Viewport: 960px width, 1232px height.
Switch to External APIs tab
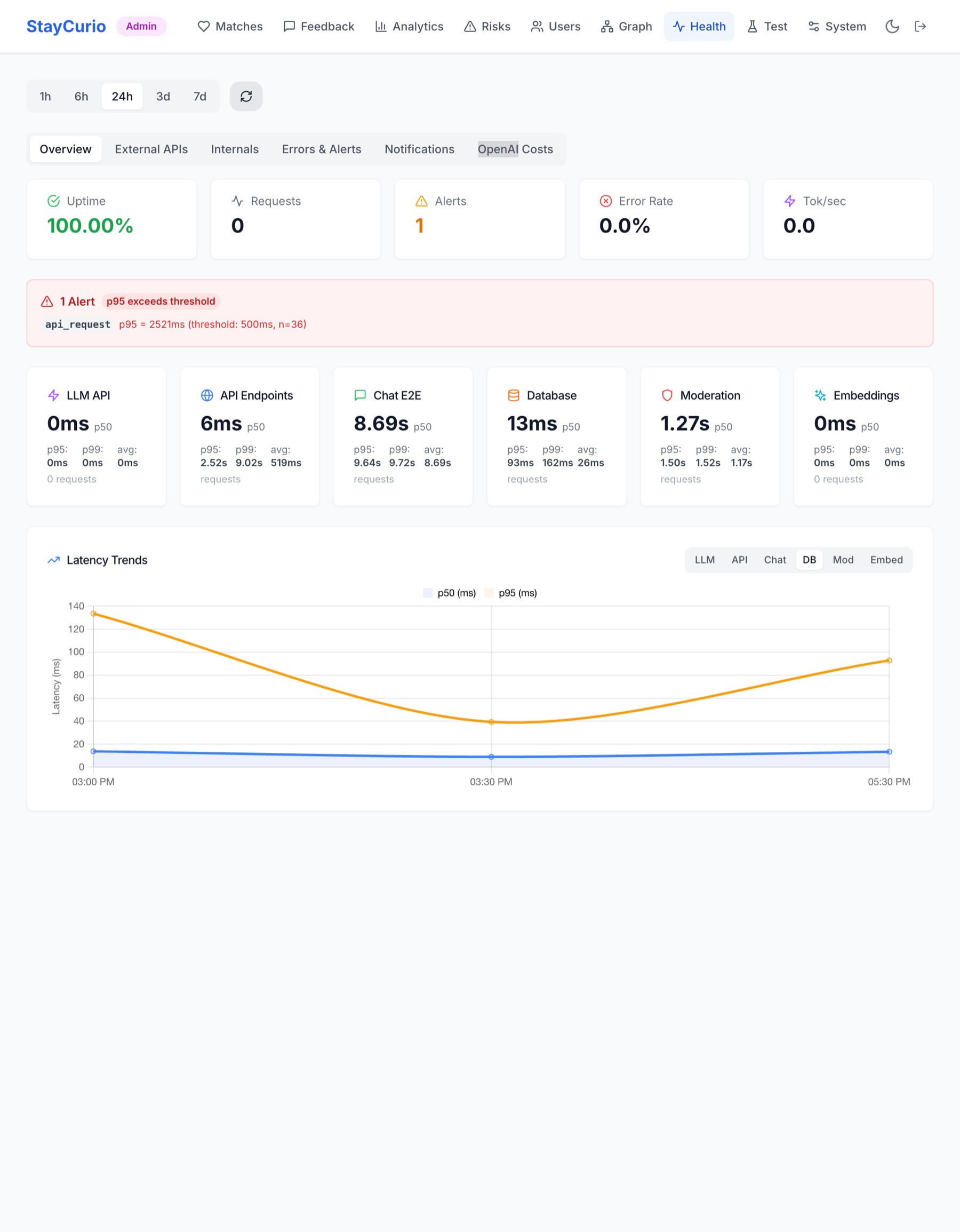[151, 149]
